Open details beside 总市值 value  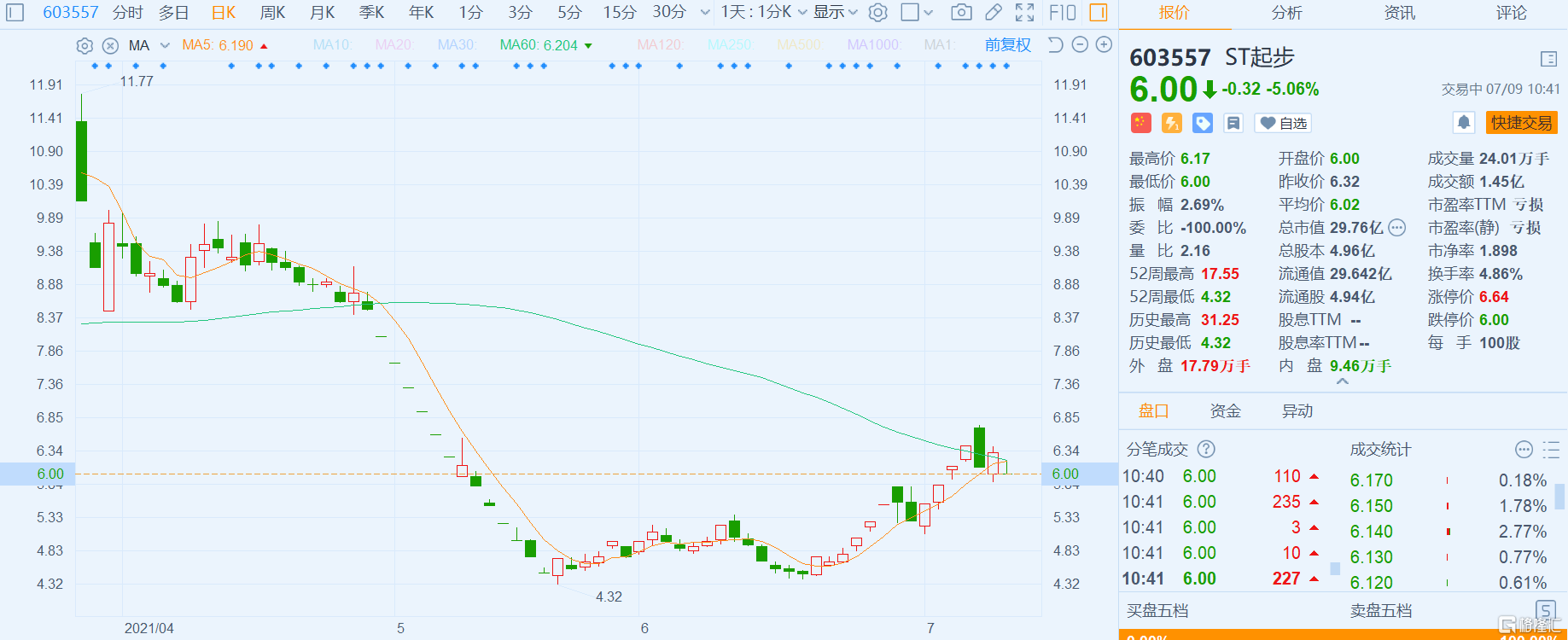coord(1396,227)
